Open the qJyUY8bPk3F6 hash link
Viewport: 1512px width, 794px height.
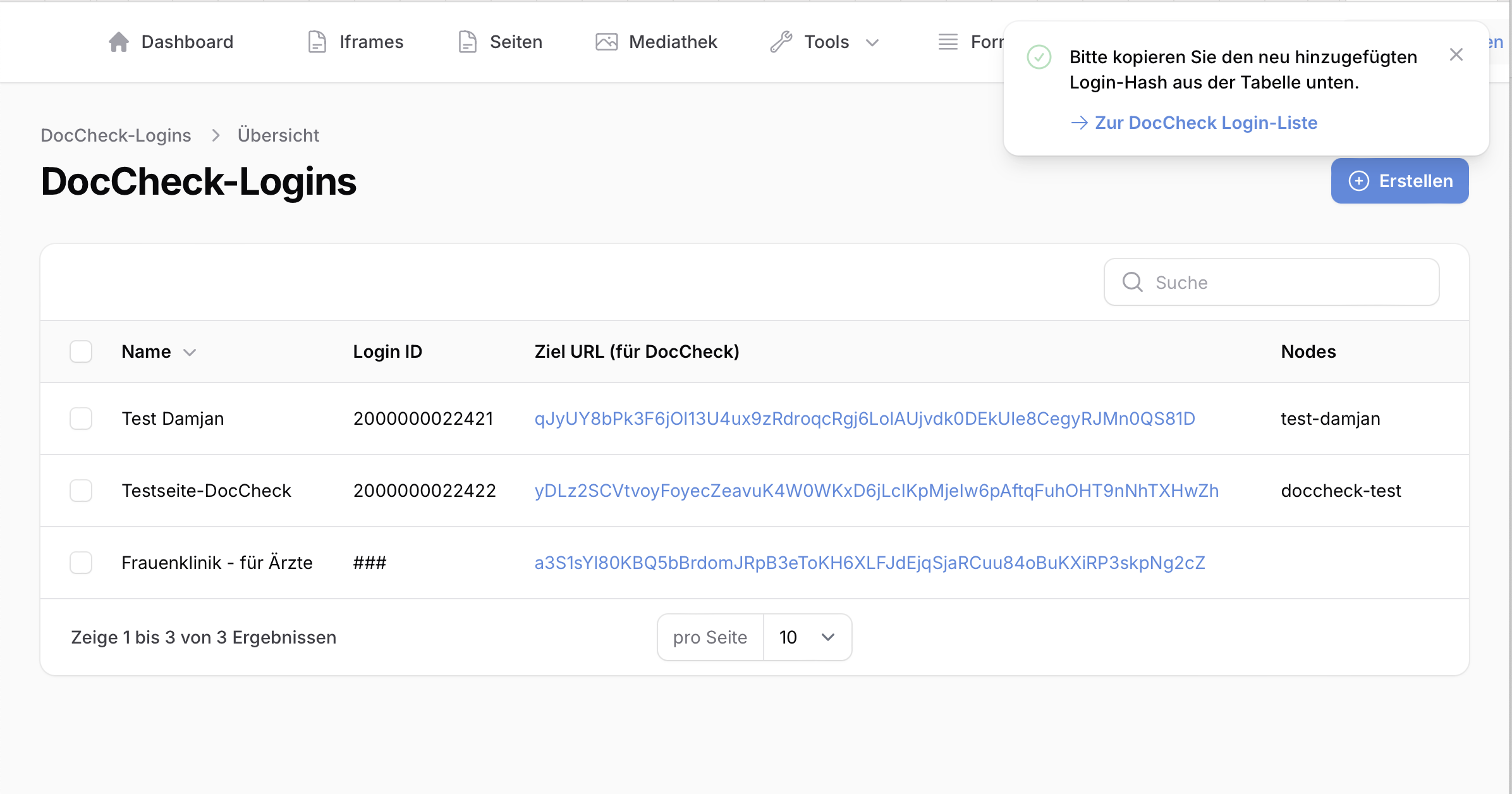coord(865,418)
